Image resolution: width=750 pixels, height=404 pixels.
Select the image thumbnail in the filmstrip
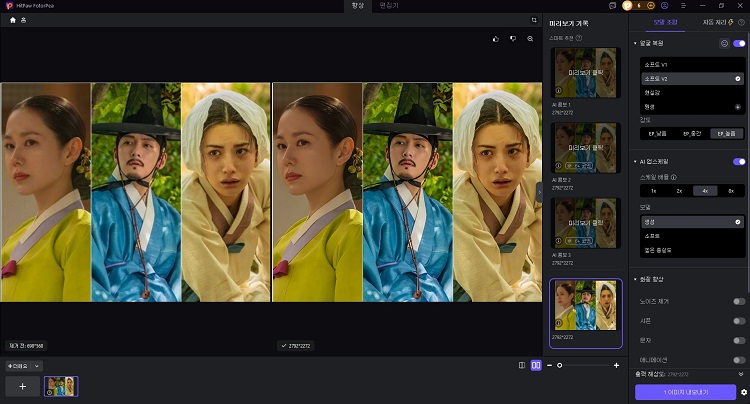pos(61,386)
